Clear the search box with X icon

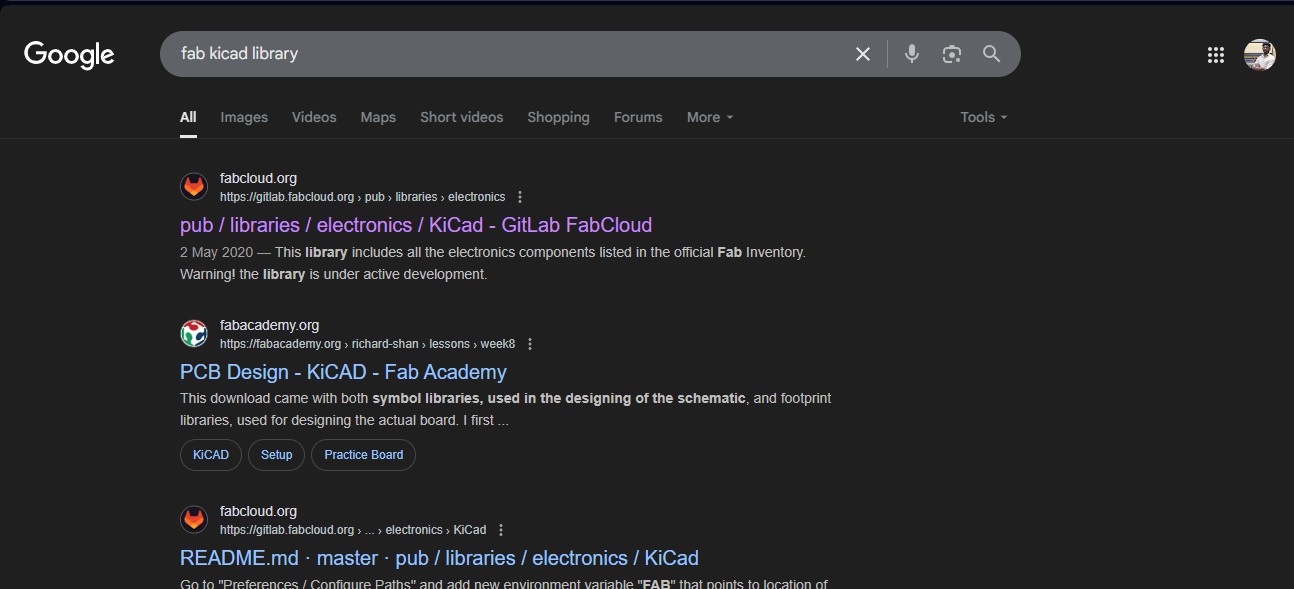coord(863,54)
